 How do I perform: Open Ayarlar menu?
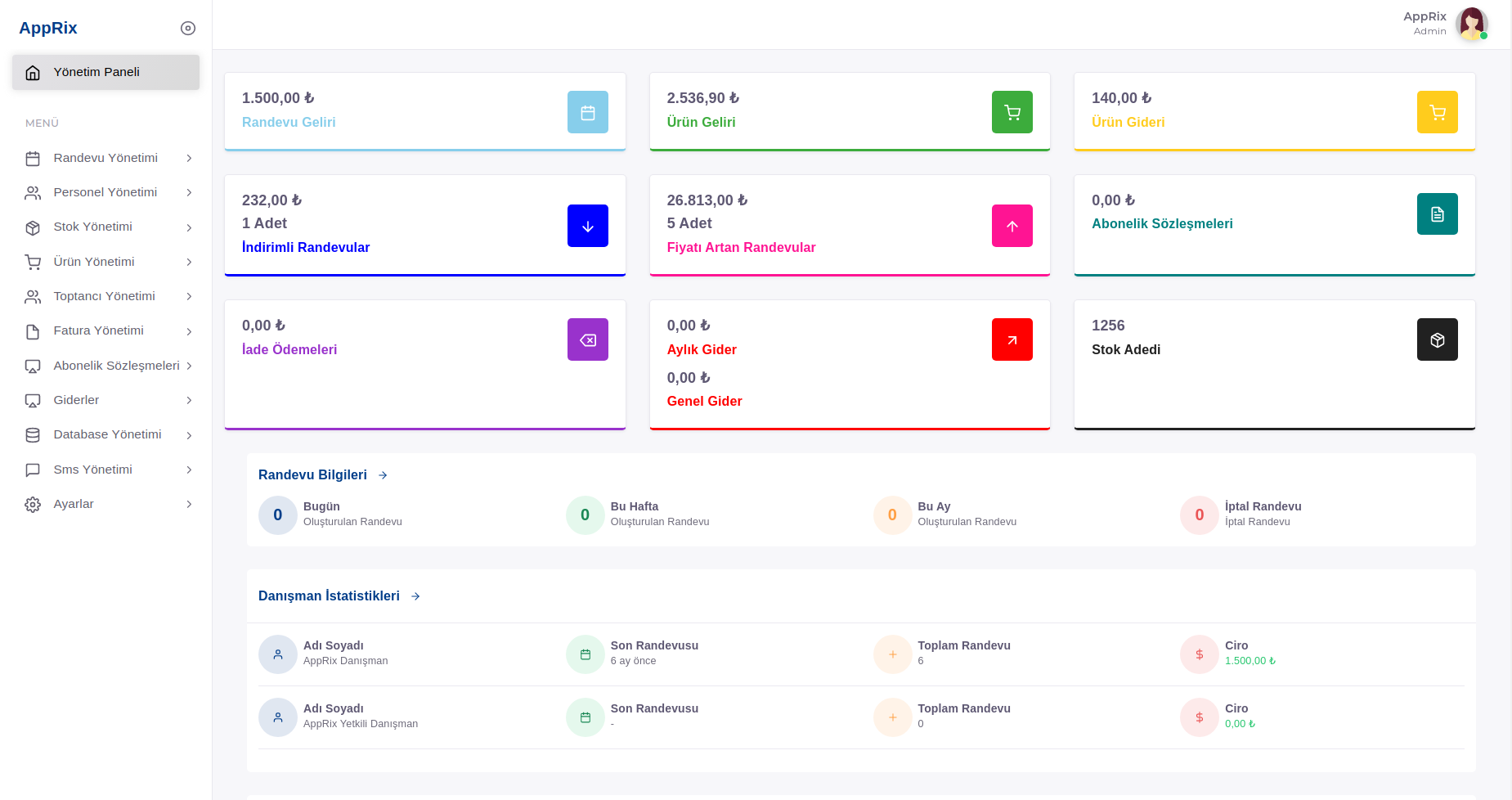point(105,504)
